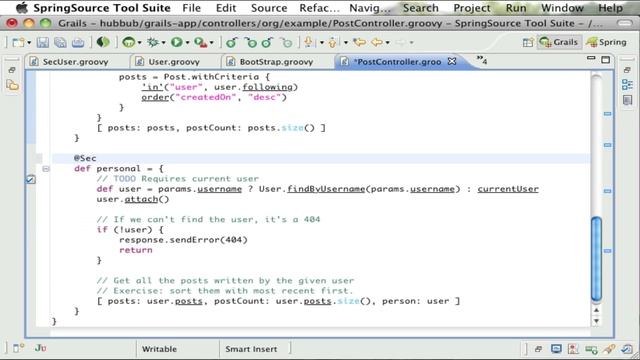The width and height of the screenshot is (640, 360).
Task: Click the Writable status field
Action: click(159, 349)
